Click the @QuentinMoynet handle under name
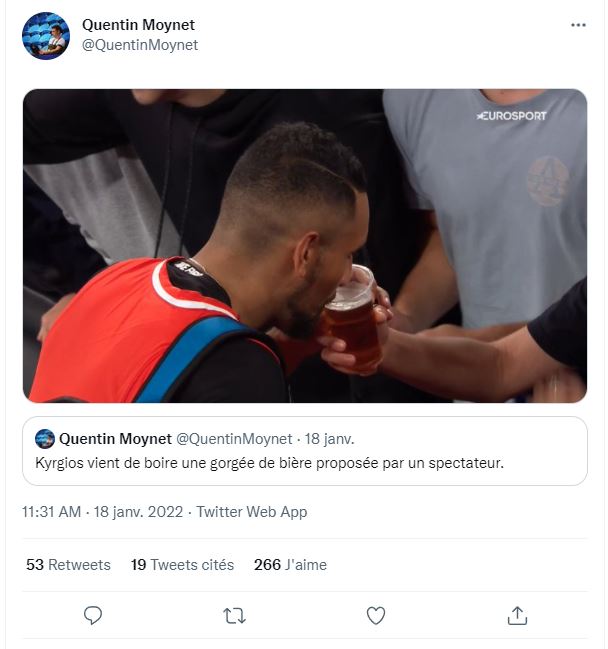608x649 pixels. 140,45
